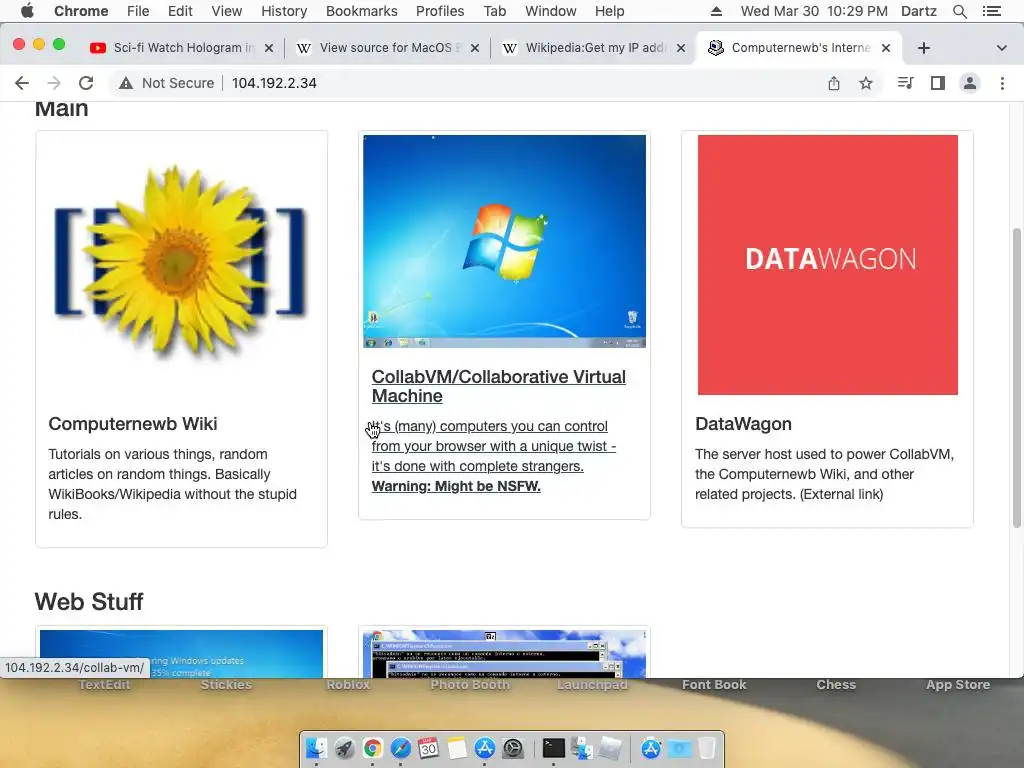1024x768 pixels.
Task: Open System Preferences from the Dock
Action: pyautogui.click(x=513, y=748)
